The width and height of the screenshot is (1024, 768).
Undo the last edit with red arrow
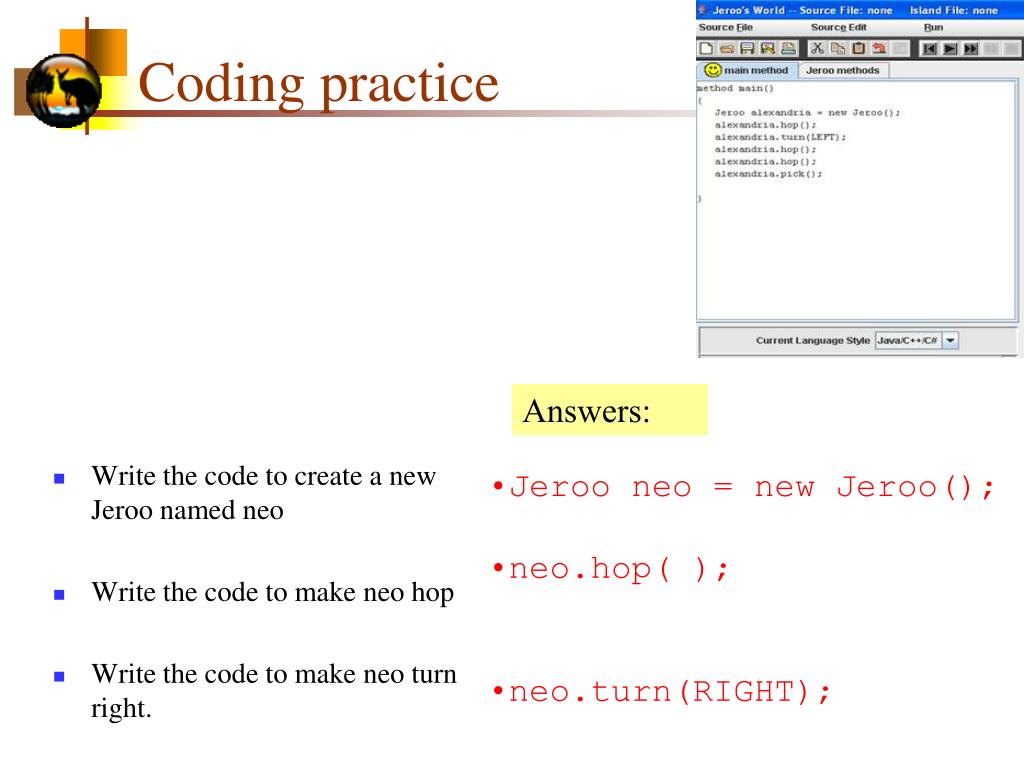click(x=880, y=48)
